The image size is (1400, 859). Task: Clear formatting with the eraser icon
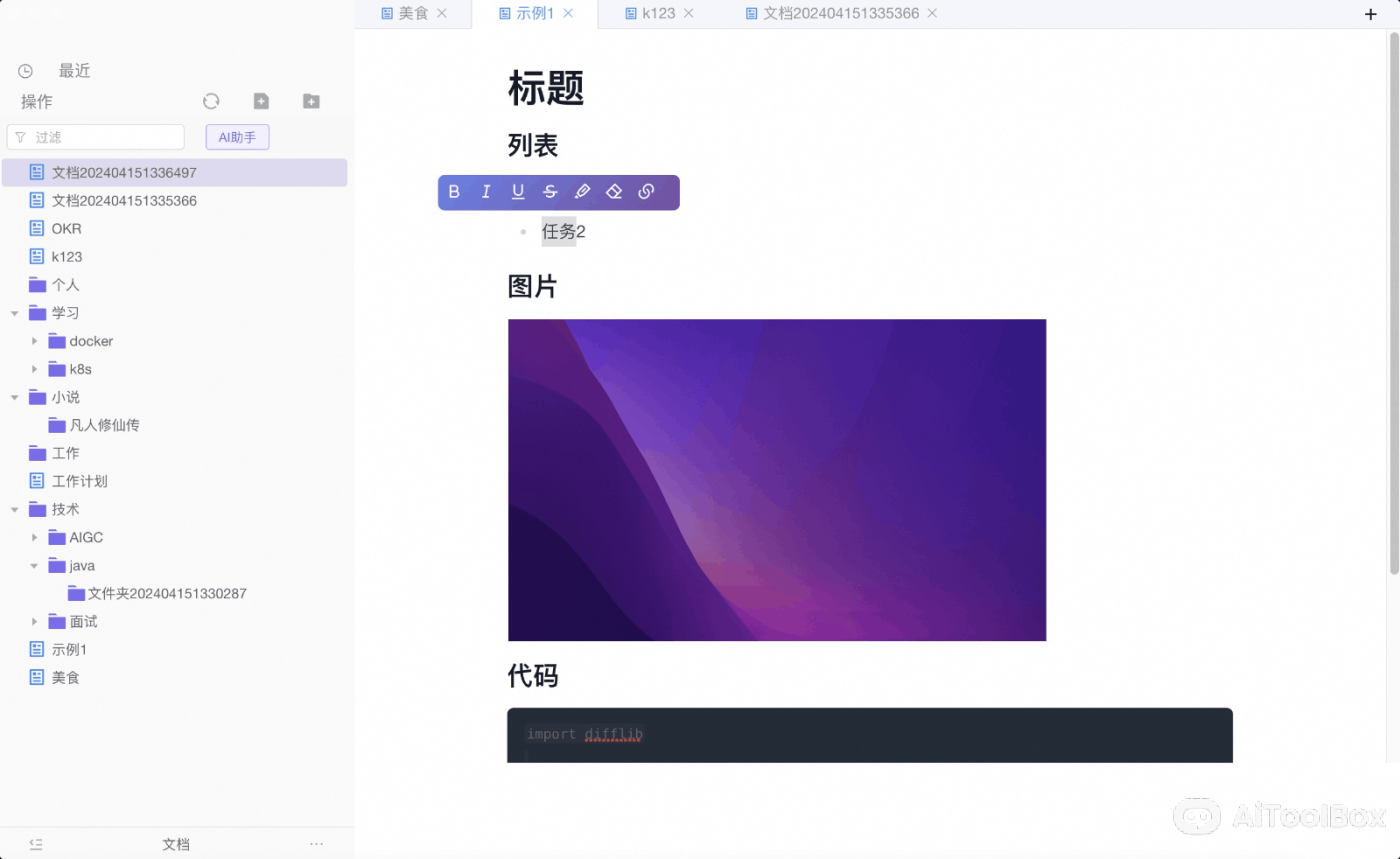[614, 191]
